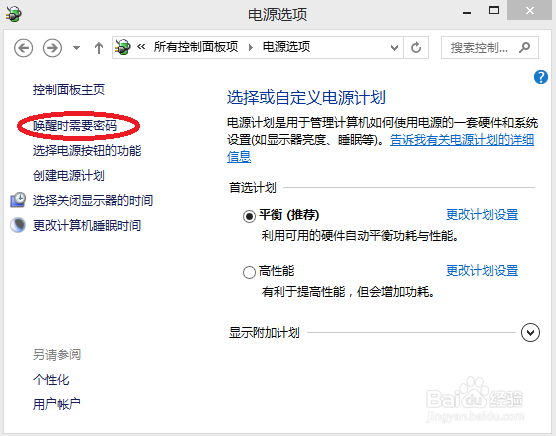Click 创建电源计划 link
Viewport: 556px width, 436px height.
click(x=69, y=175)
